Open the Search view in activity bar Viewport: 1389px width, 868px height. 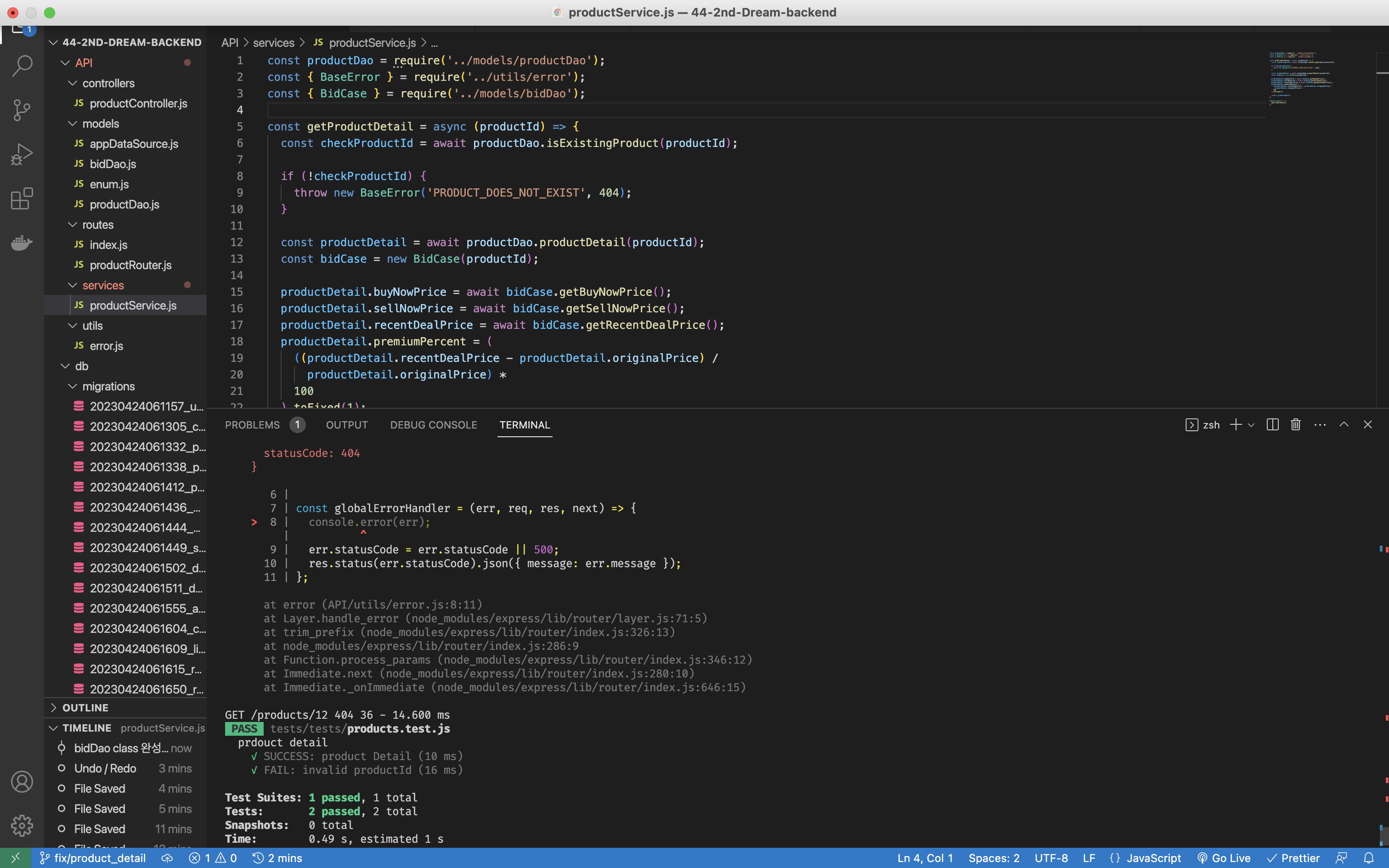point(22,65)
